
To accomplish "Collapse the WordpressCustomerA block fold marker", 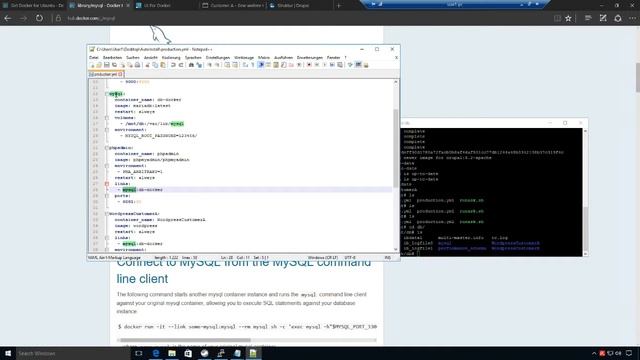I will [107, 214].
